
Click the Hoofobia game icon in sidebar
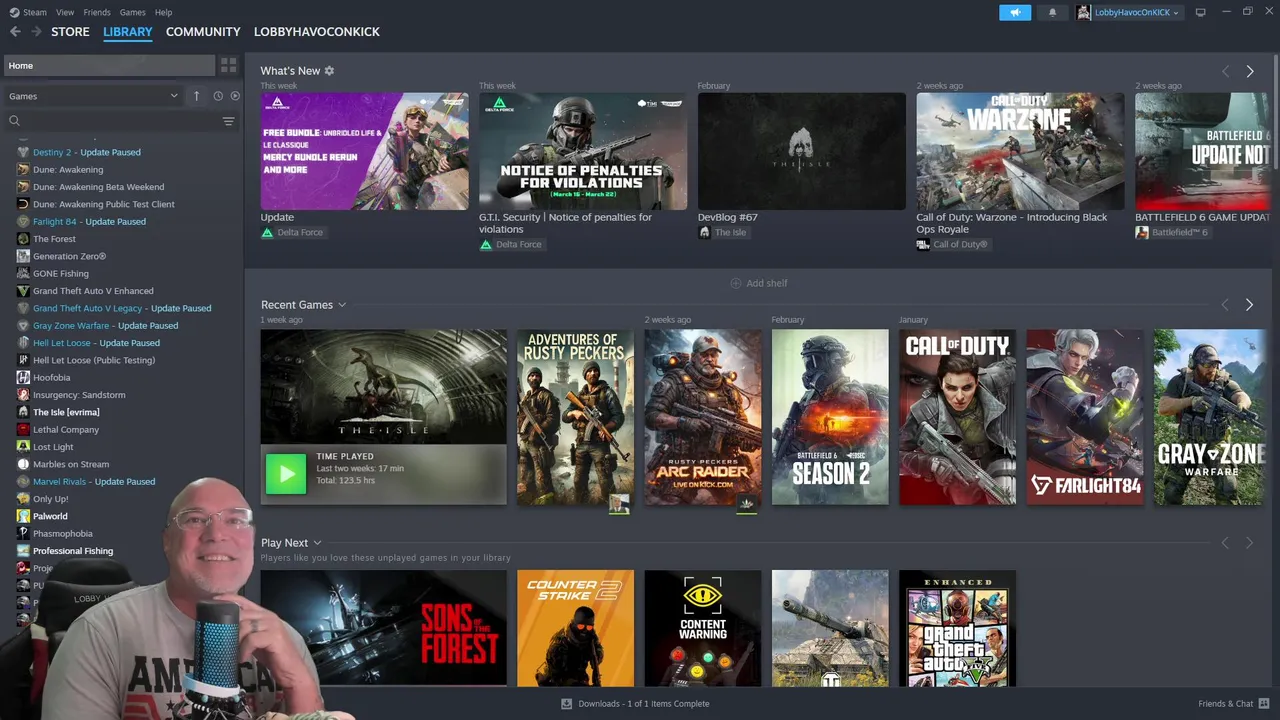(x=23, y=377)
